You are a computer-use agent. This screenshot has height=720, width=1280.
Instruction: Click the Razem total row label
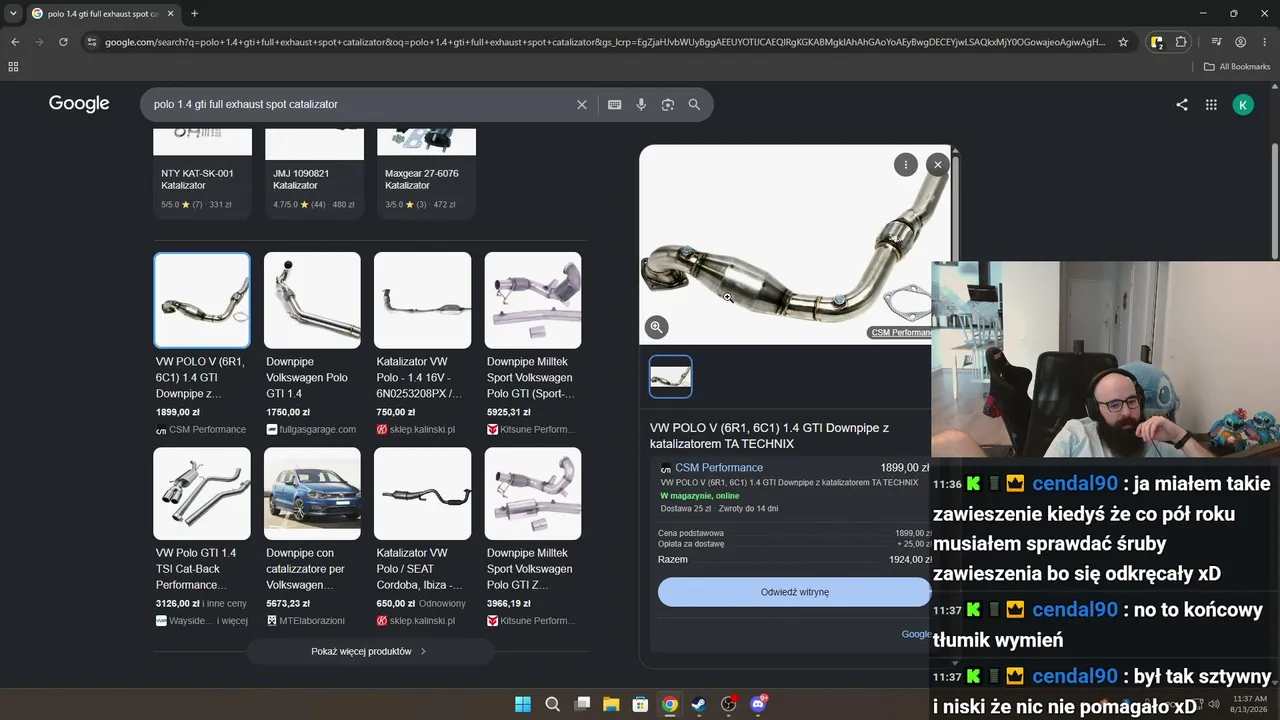pyautogui.click(x=673, y=560)
